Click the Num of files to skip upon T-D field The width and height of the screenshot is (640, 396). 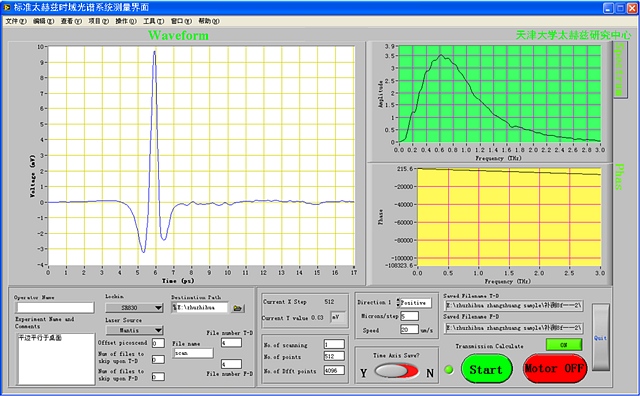pos(158,359)
